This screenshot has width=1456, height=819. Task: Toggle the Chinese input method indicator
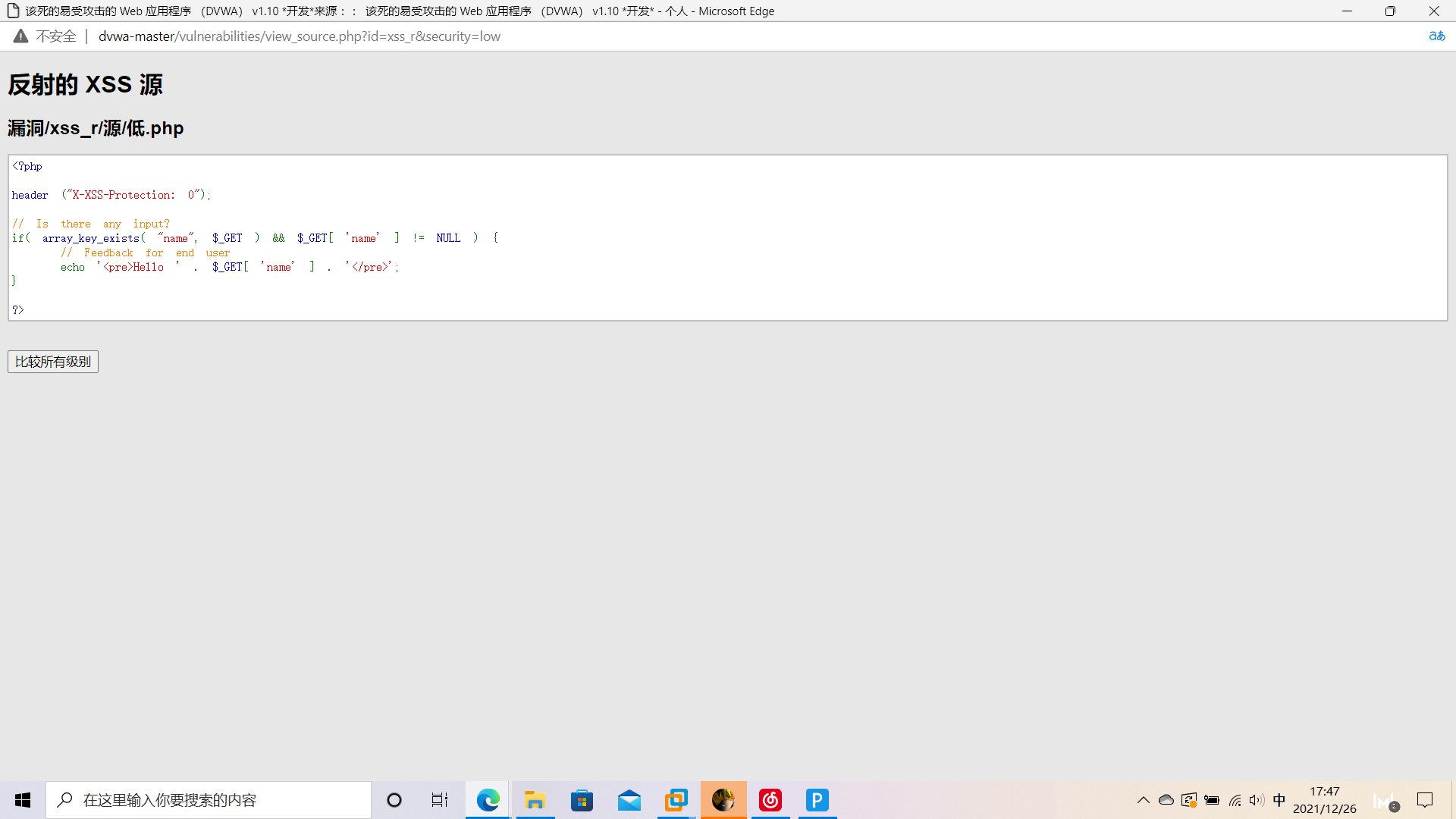tap(1279, 800)
